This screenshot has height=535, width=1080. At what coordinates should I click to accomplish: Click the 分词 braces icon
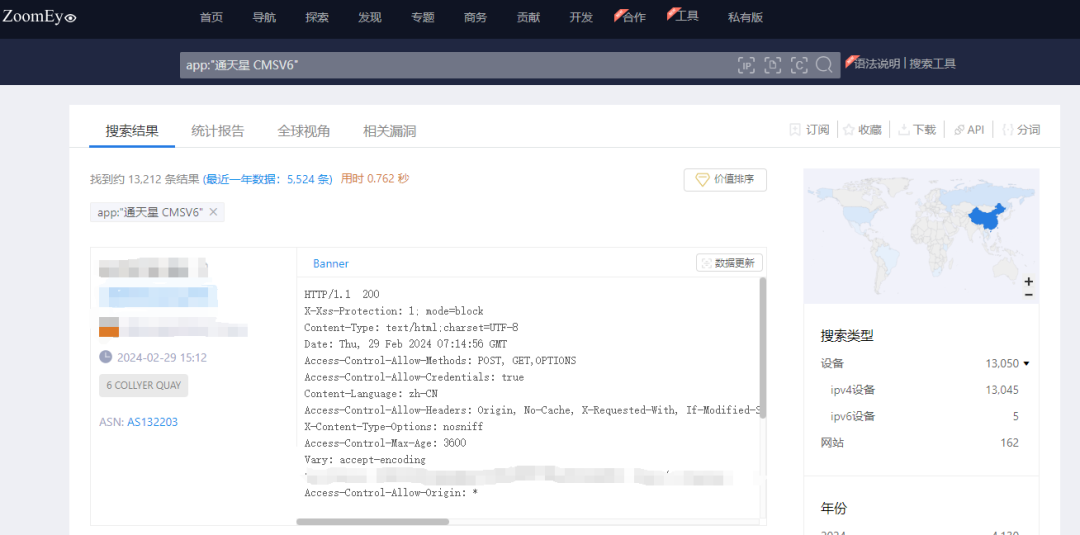(1008, 129)
